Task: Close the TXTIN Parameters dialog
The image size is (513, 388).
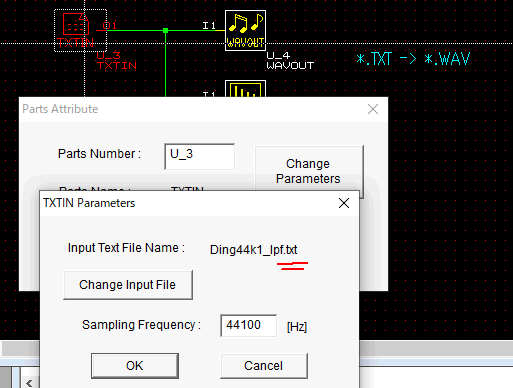Action: [344, 203]
